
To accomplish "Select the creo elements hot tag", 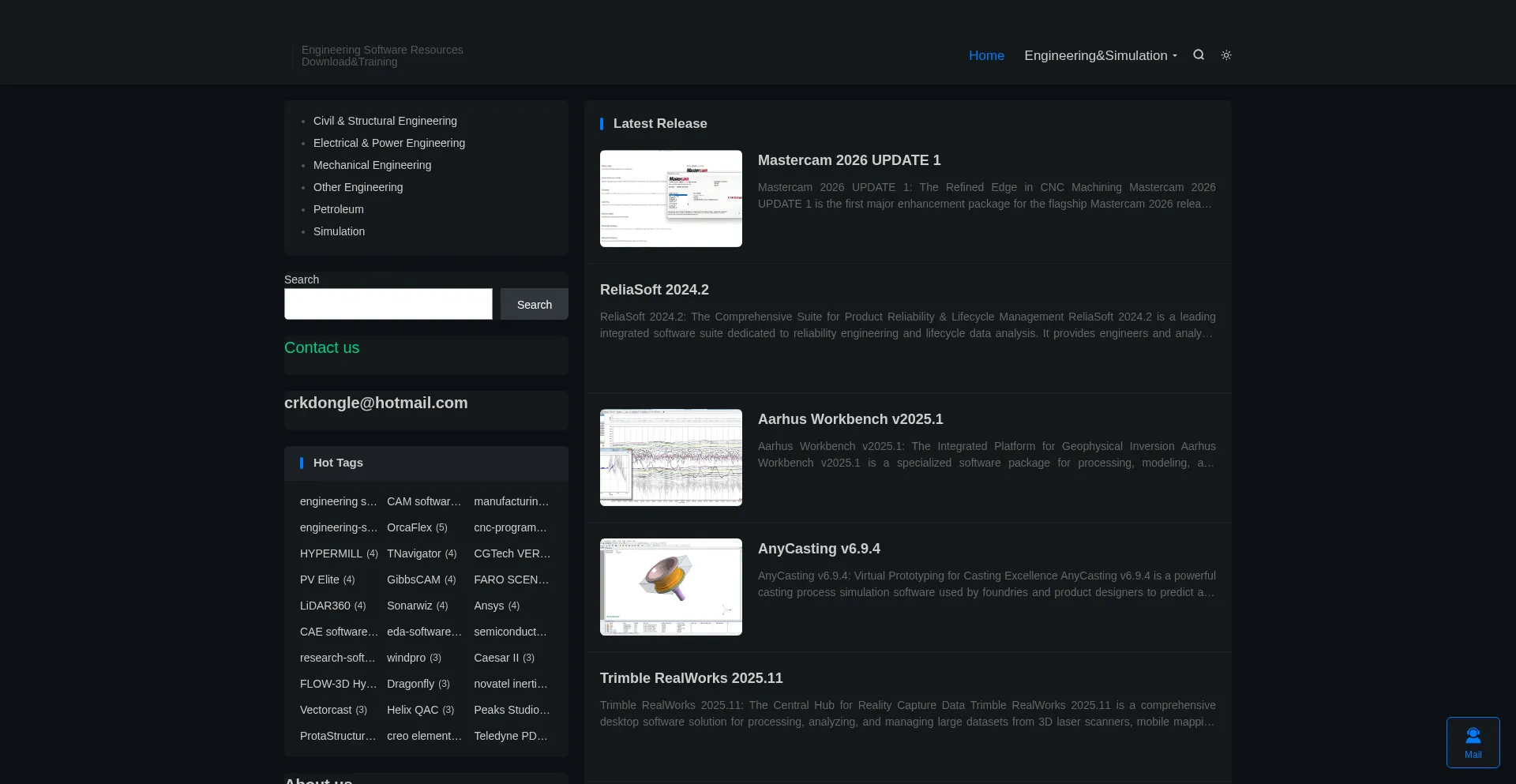I will click(425, 736).
